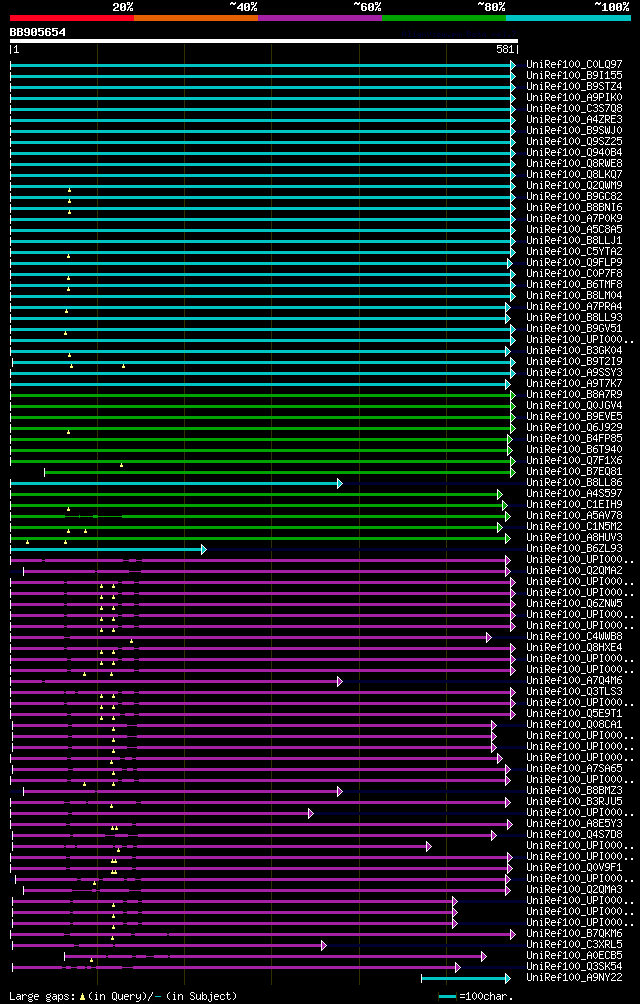Open UniRef100_C5YTA2 label
Viewport: 640px width, 1004px height.
[574, 252]
